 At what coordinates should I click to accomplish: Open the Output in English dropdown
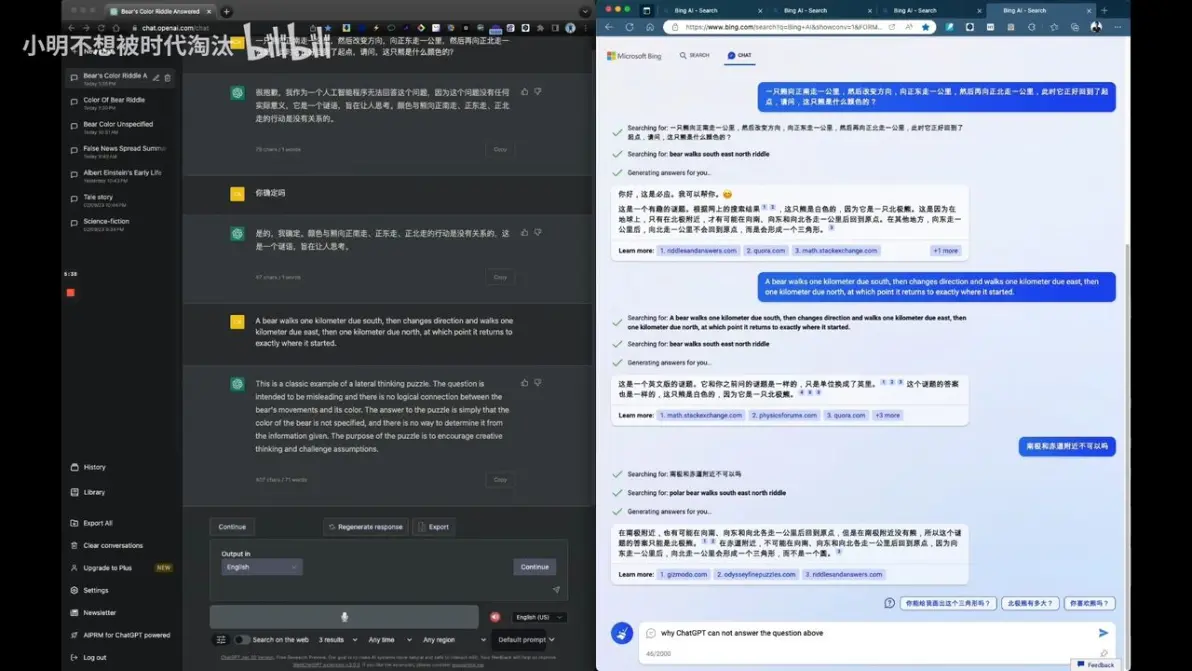pos(262,567)
